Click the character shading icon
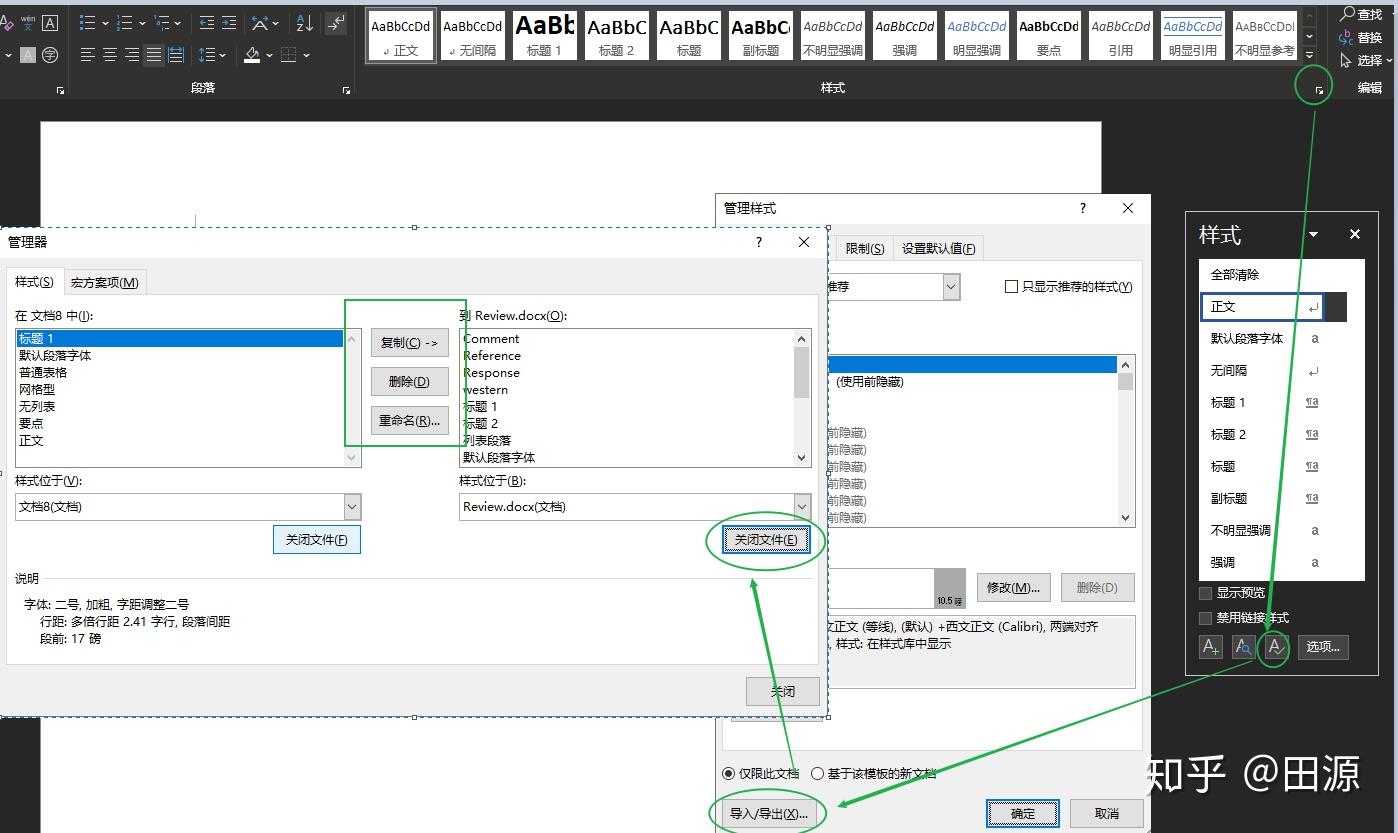This screenshot has width=1398, height=833. (x=28, y=55)
